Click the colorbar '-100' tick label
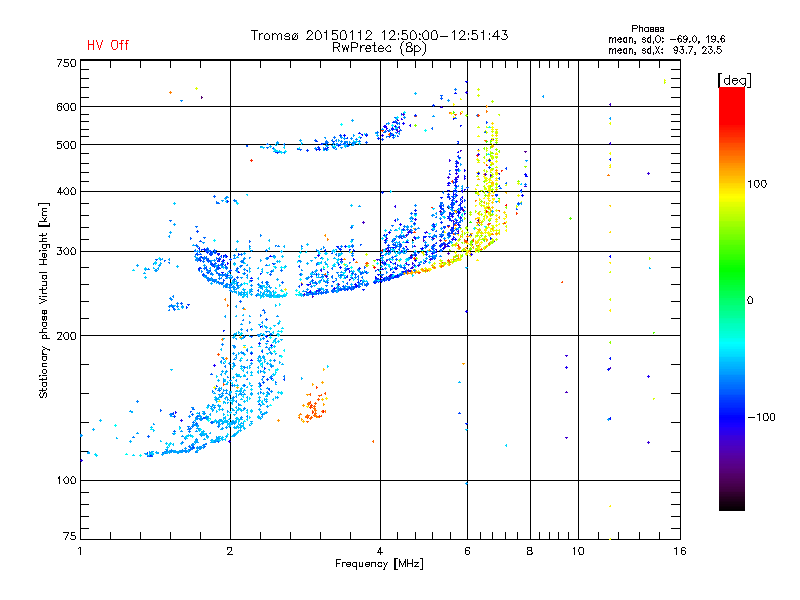Image resolution: width=800 pixels, height=600 pixels. pos(762,417)
